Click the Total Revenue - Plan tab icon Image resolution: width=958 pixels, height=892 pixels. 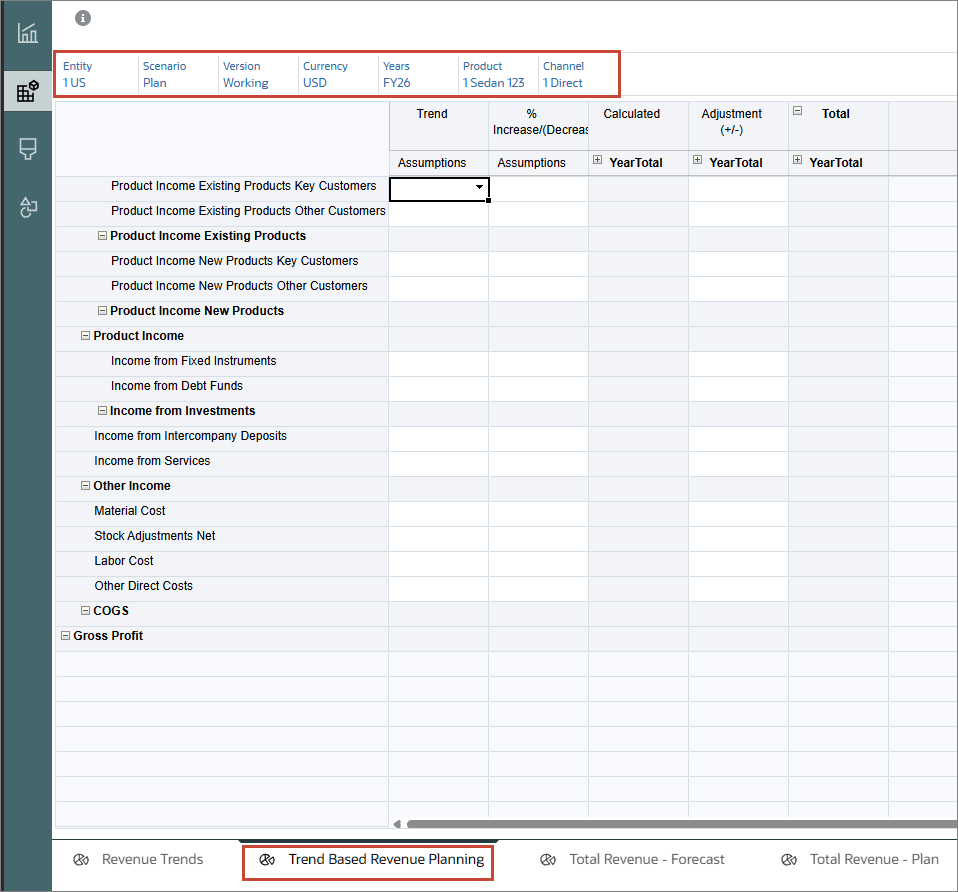click(789, 860)
